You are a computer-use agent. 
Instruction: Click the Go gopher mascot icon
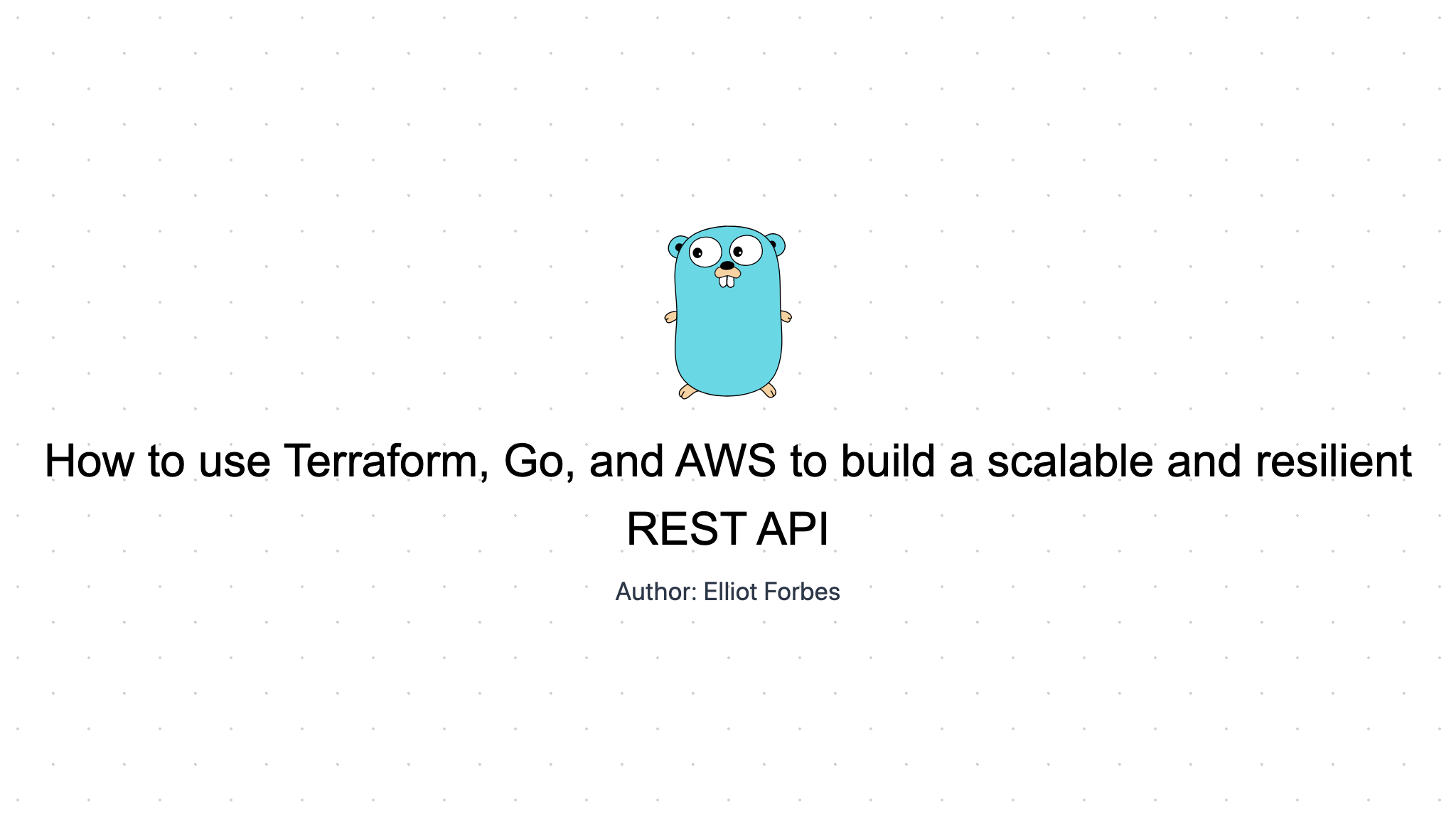pos(727,312)
